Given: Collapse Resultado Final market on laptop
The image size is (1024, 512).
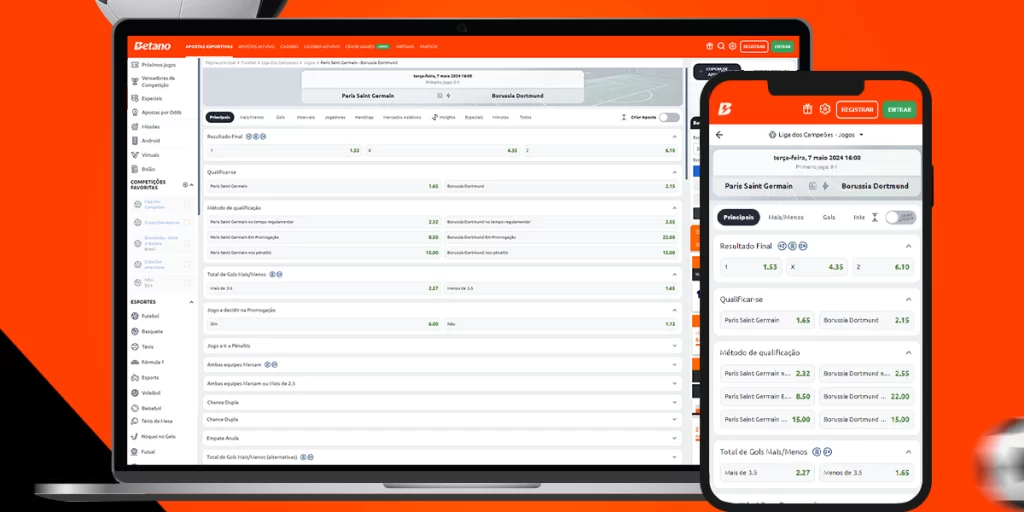Looking at the screenshot, I should [675, 136].
